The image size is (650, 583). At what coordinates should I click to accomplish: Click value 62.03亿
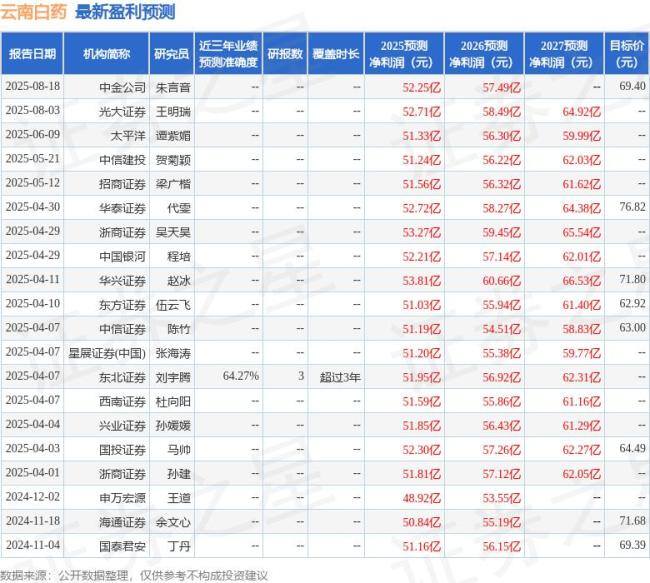(x=582, y=160)
